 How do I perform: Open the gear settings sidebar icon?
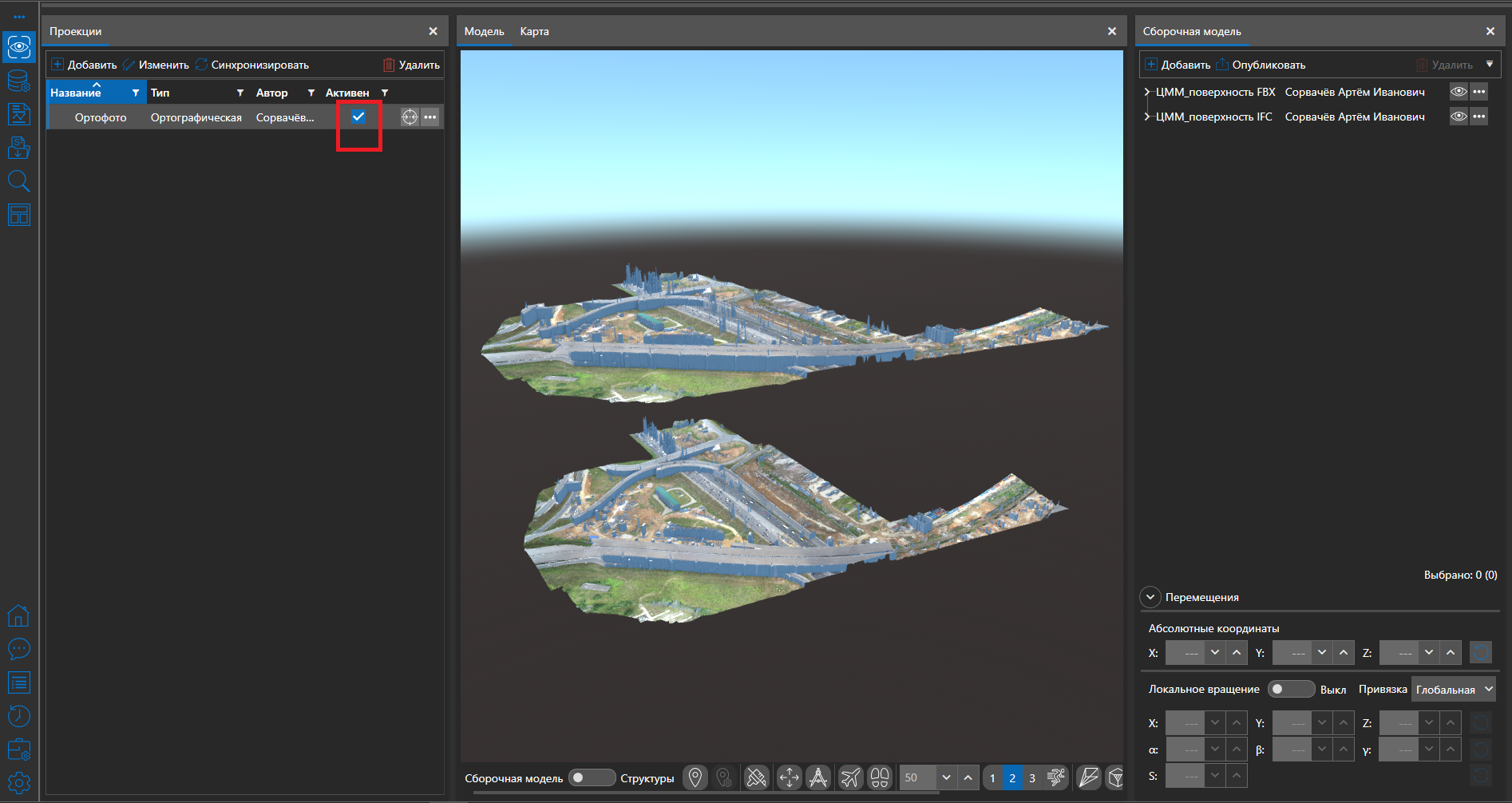coord(19,783)
